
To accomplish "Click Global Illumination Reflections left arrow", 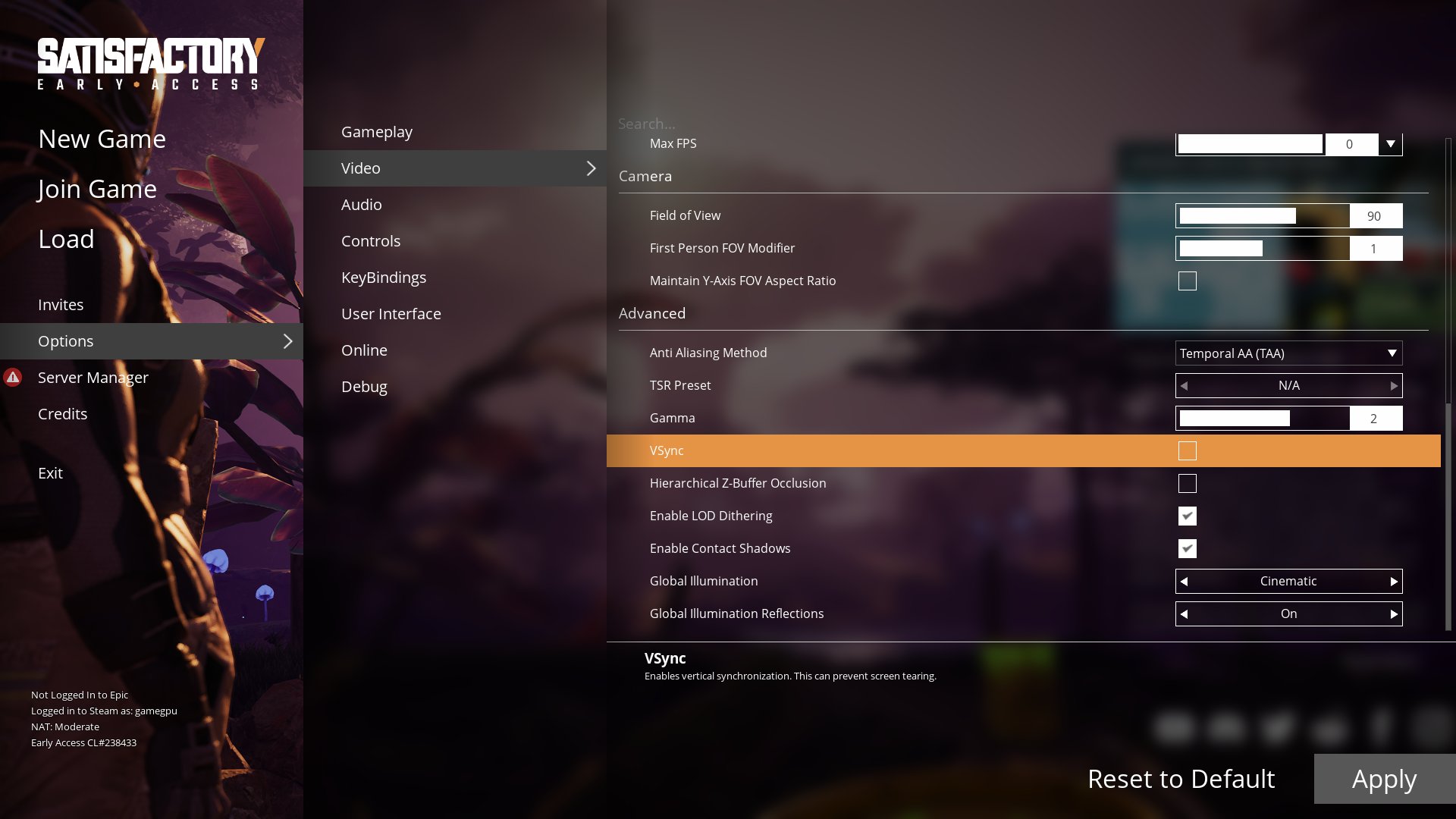I will click(x=1185, y=614).
